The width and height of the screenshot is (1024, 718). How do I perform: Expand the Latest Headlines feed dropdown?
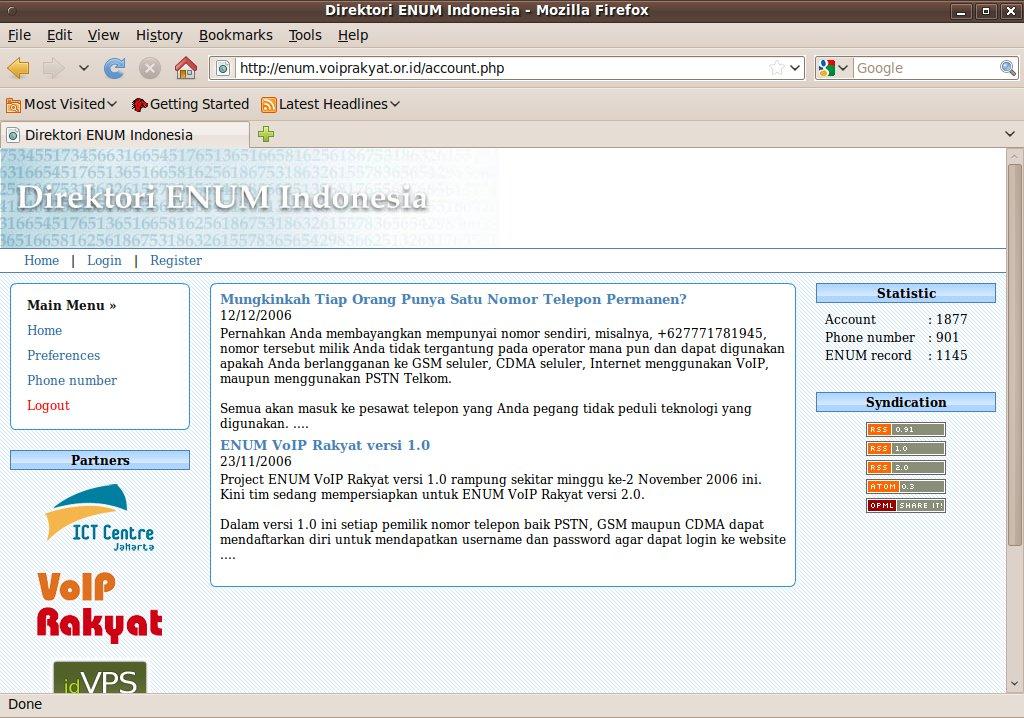point(331,104)
